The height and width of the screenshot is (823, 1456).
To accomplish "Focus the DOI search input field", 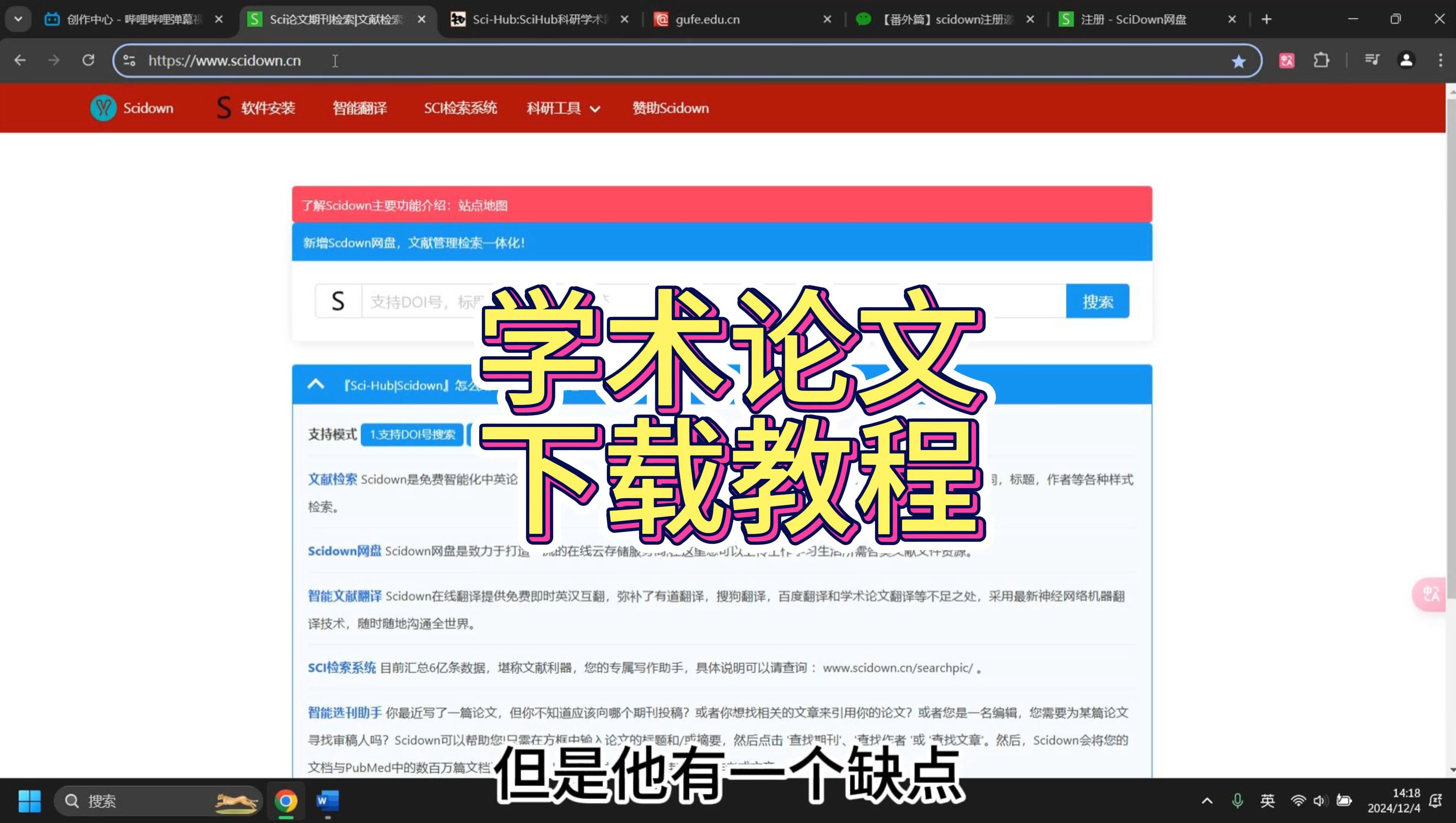I will click(713, 301).
